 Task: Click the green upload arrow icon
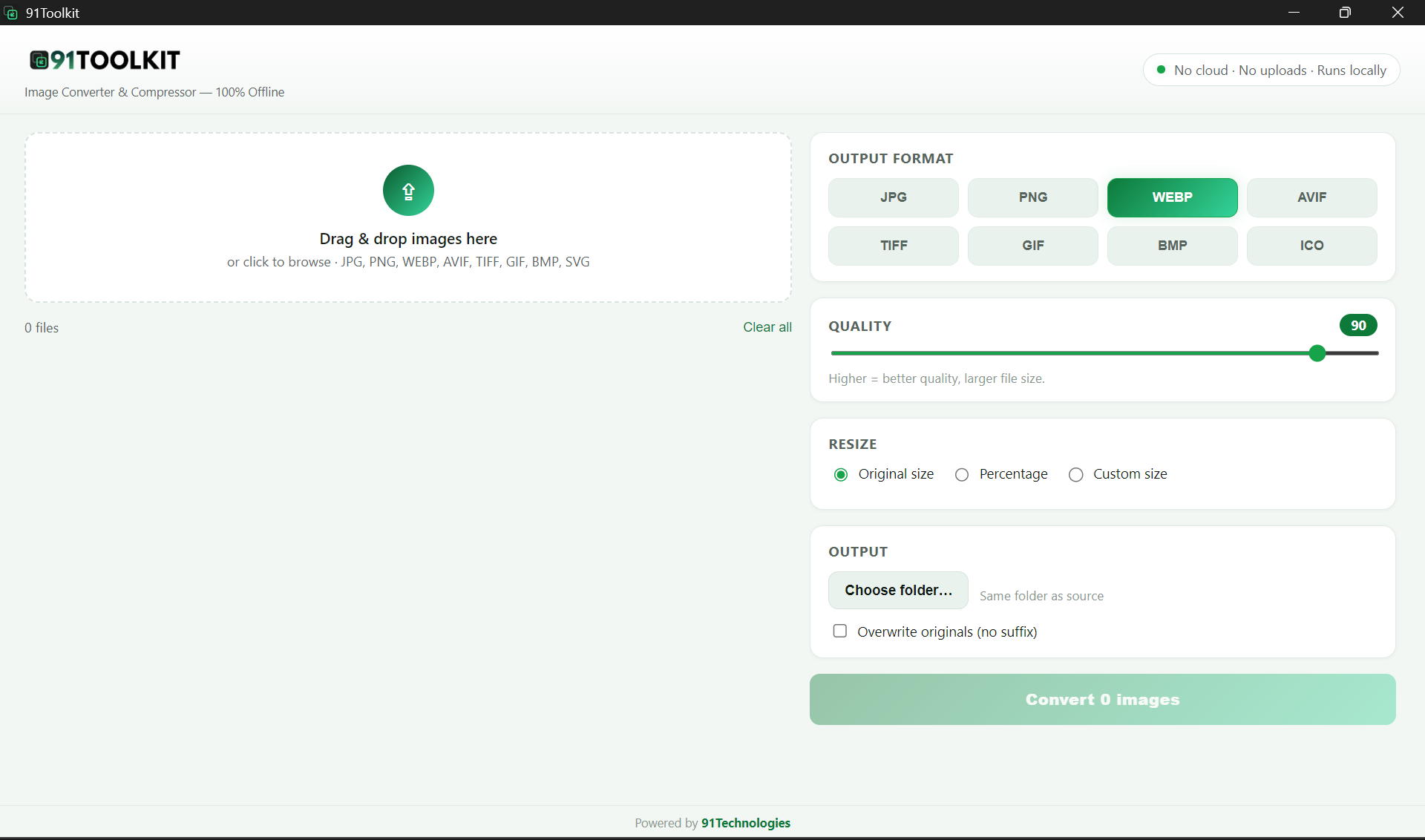(x=408, y=191)
